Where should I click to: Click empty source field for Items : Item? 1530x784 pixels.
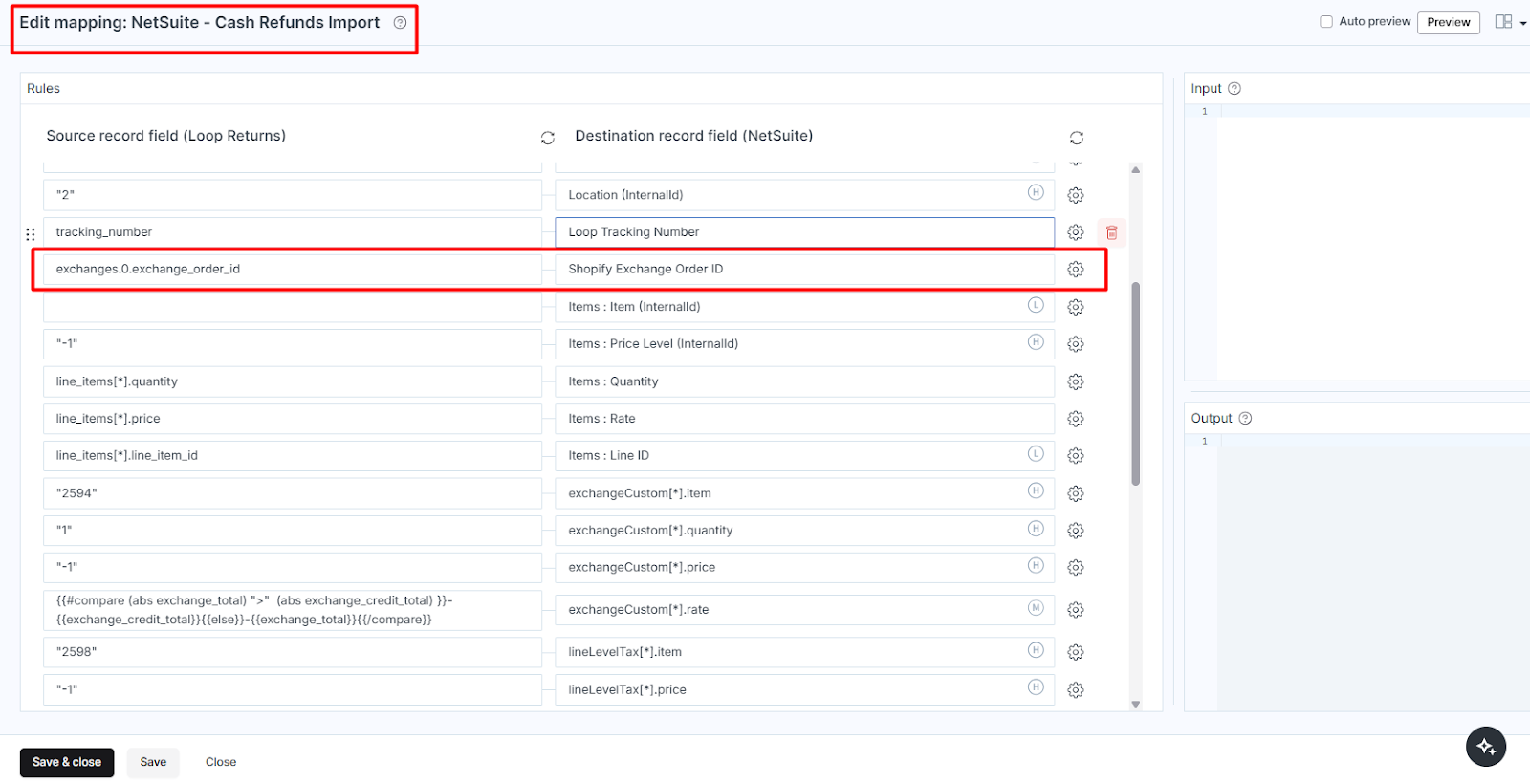[293, 307]
